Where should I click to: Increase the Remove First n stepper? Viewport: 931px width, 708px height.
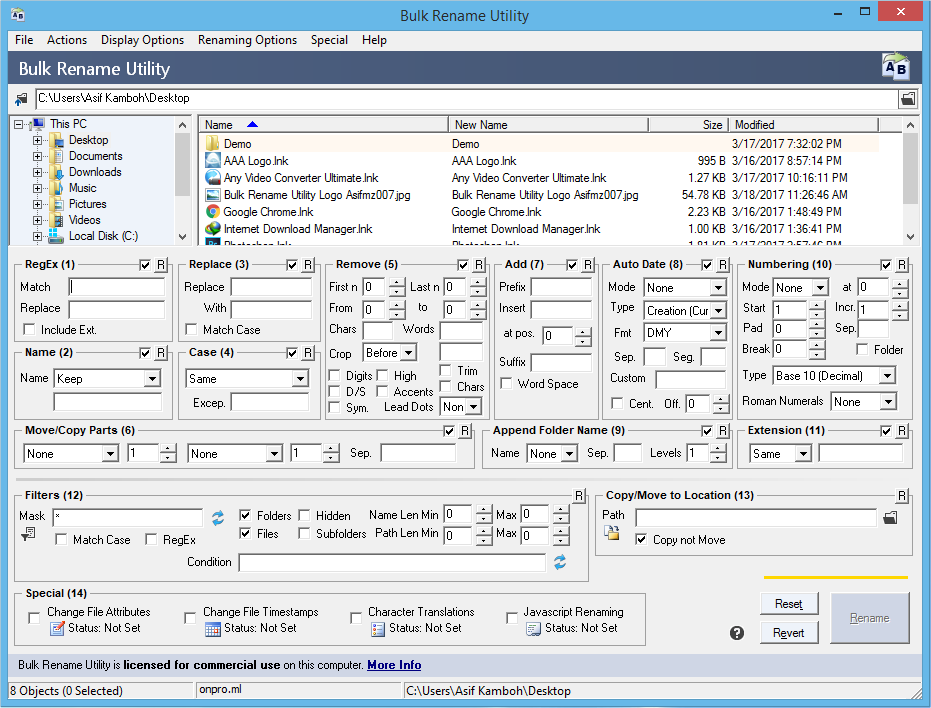click(x=397, y=283)
